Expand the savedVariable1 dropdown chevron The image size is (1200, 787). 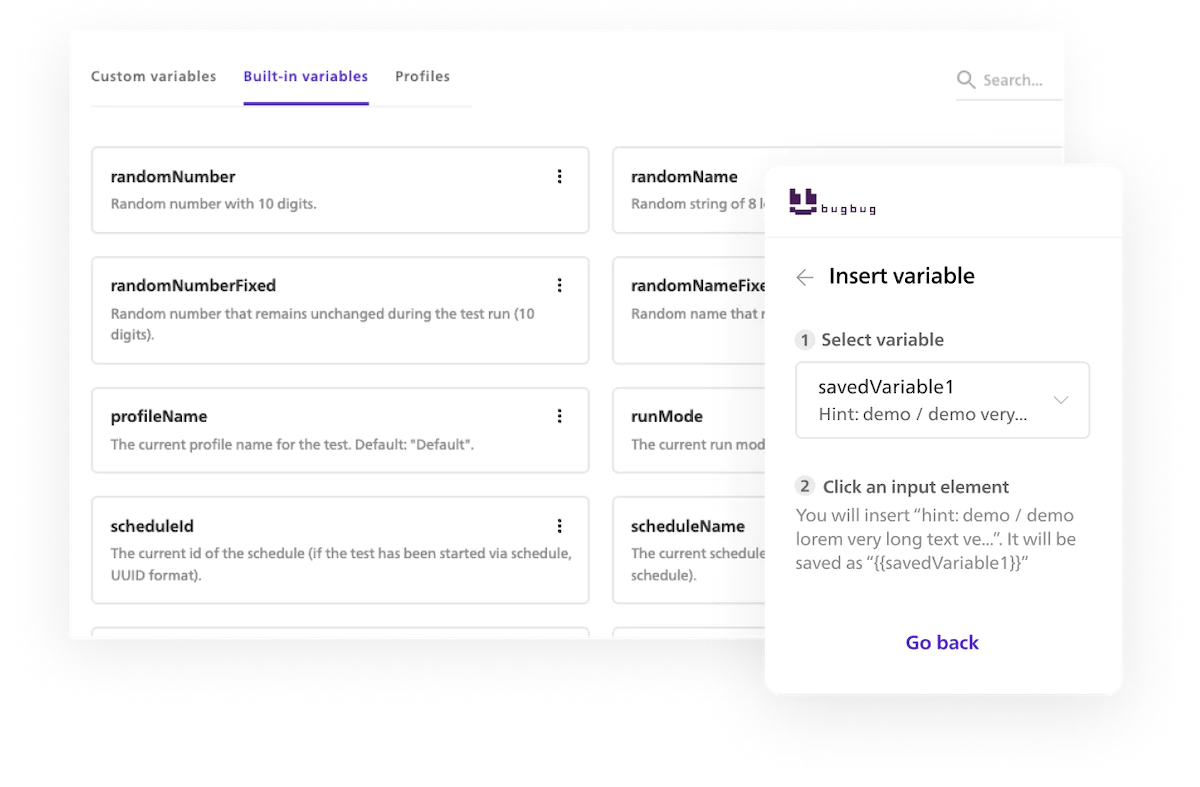(1061, 400)
